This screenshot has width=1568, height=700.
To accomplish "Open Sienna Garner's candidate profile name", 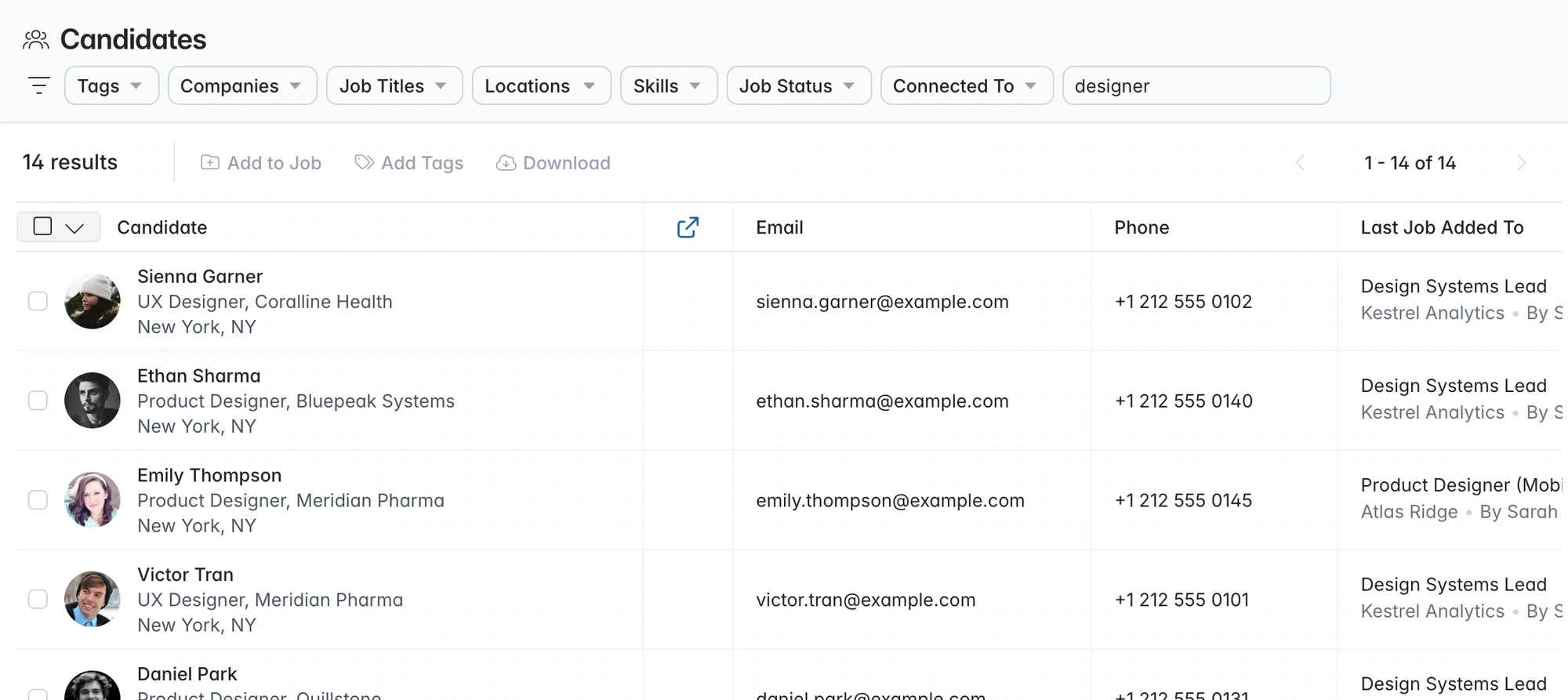I will [200, 277].
